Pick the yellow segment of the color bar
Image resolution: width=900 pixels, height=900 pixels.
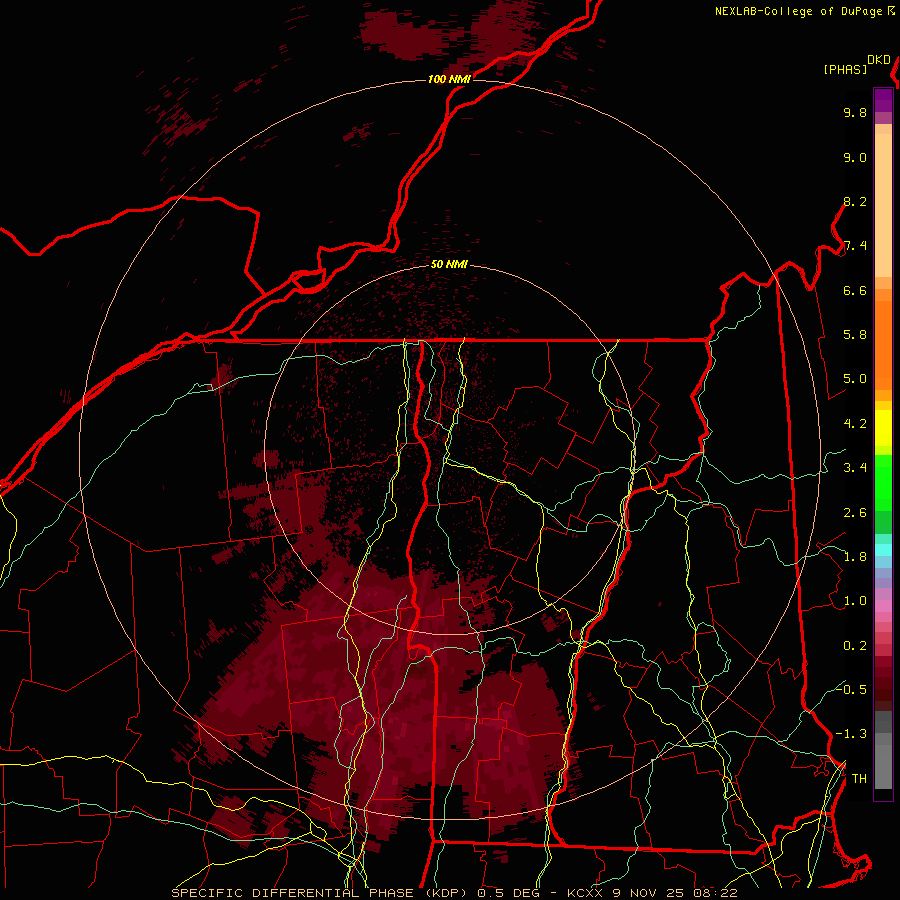click(x=883, y=428)
